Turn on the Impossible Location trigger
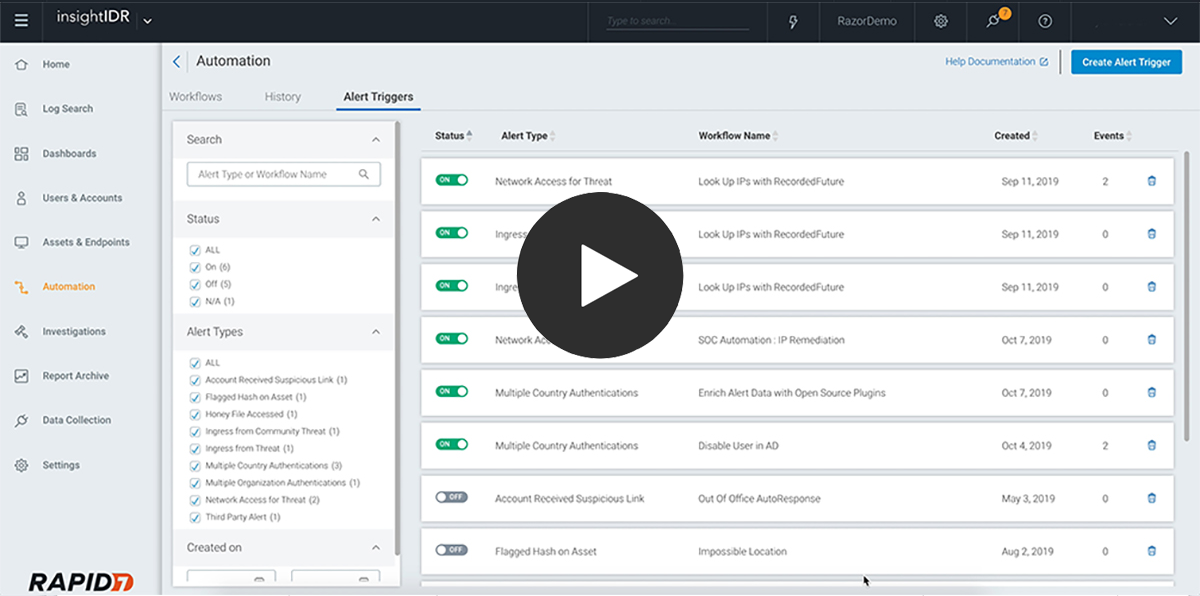This screenshot has width=1200, height=596. tap(452, 550)
